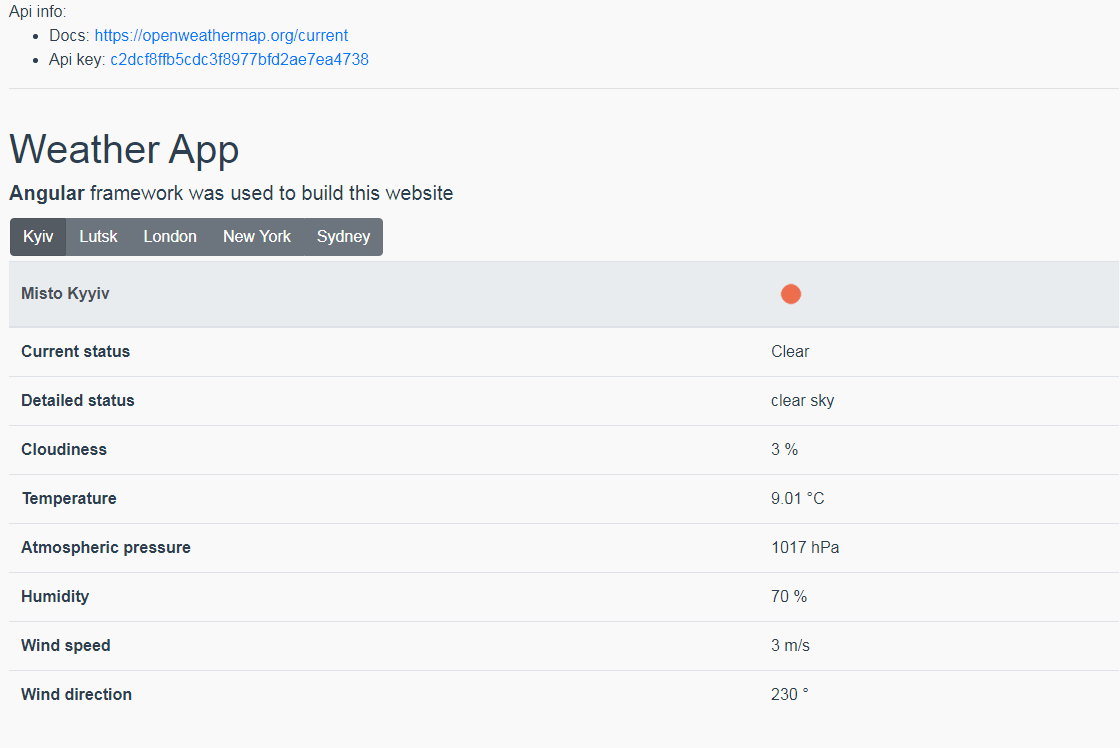Click the '230 °' wind direction value

789,694
